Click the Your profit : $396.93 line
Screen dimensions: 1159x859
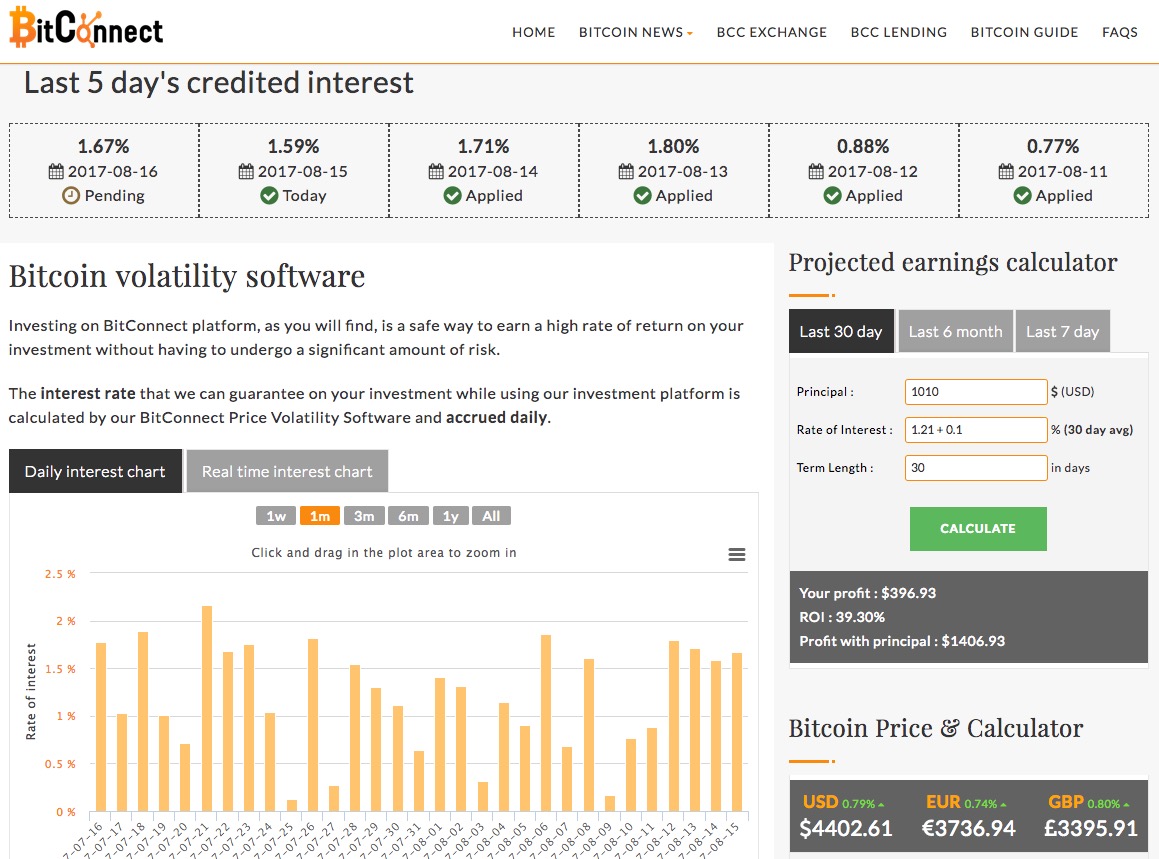click(x=867, y=593)
